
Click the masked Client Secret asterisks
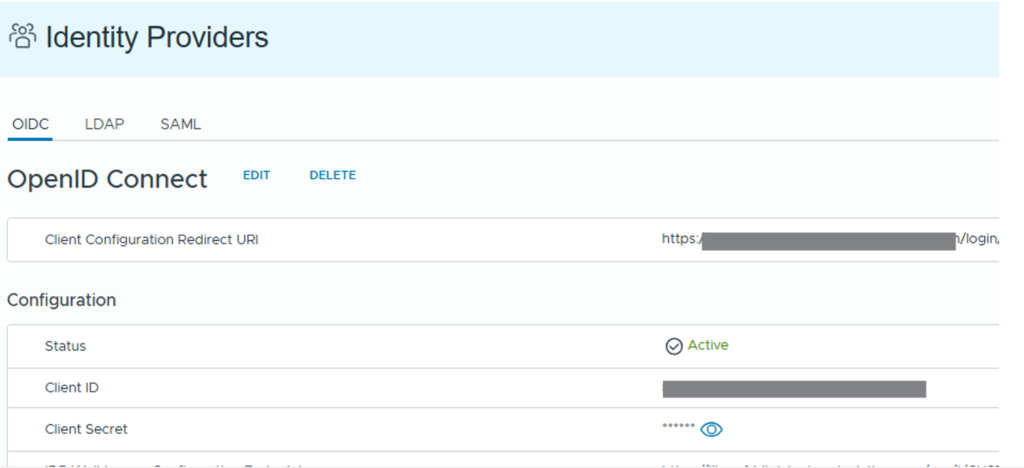(678, 427)
